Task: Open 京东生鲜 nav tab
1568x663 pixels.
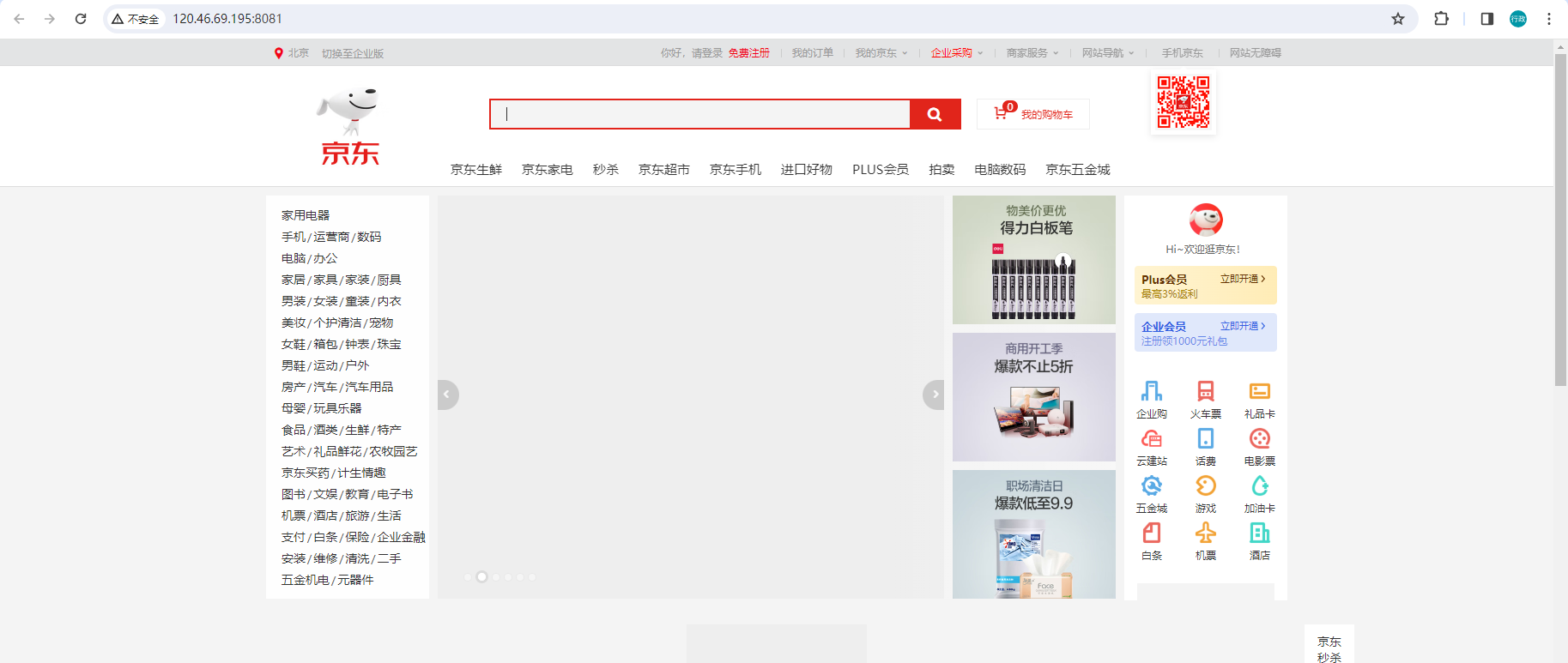Action: pyautogui.click(x=476, y=170)
